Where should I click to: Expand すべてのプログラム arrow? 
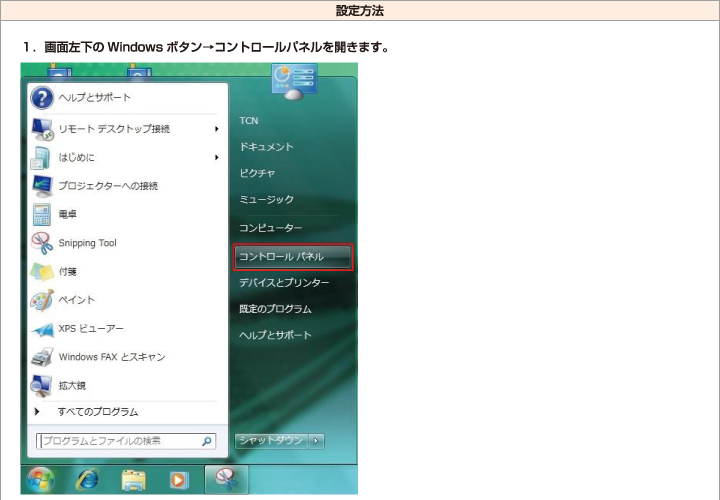tap(37, 411)
